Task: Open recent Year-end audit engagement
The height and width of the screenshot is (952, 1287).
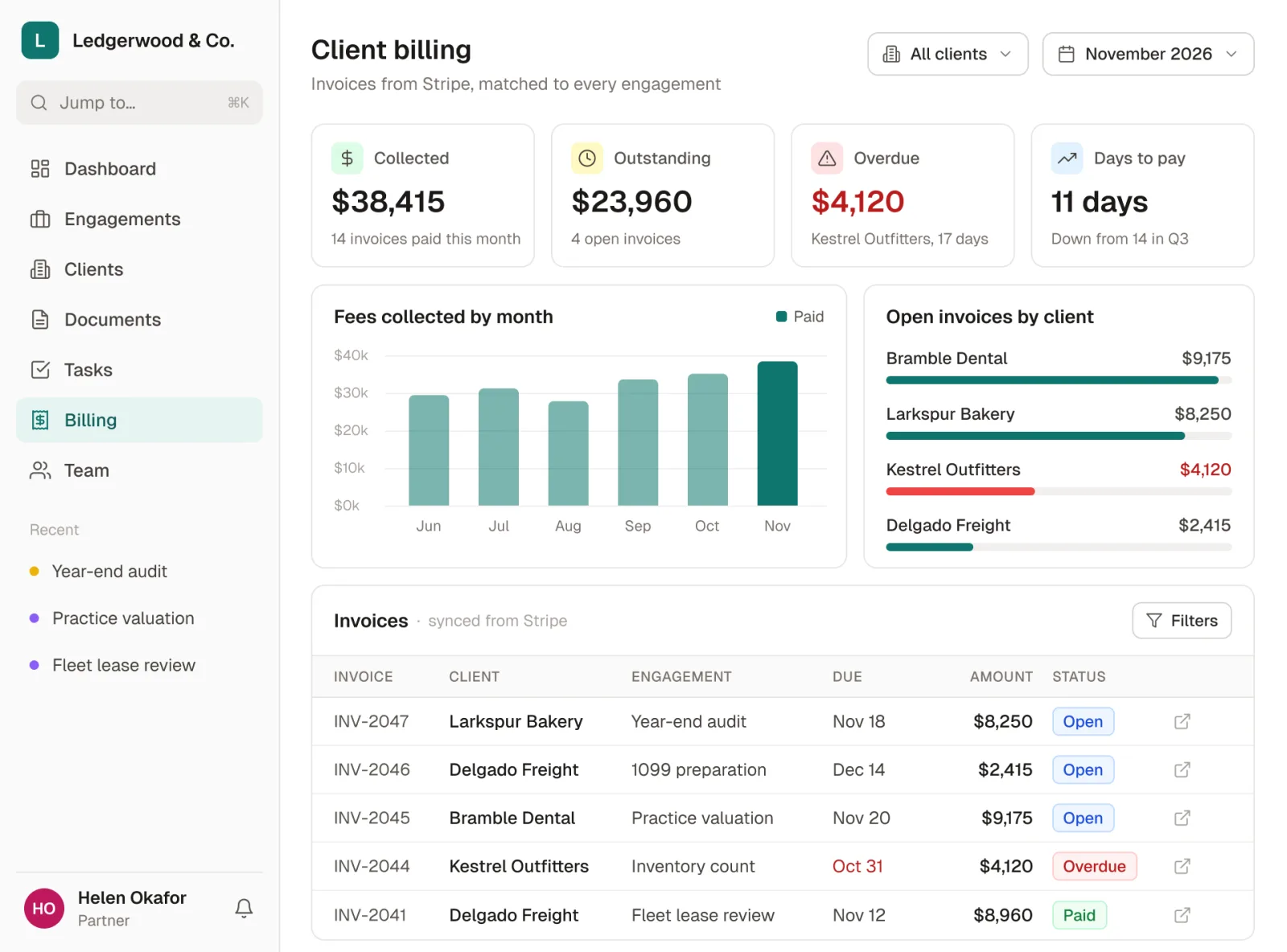Action: pos(109,572)
